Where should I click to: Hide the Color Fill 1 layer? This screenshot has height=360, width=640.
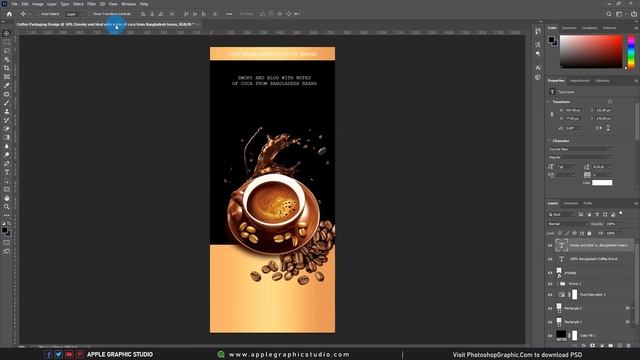(550, 336)
